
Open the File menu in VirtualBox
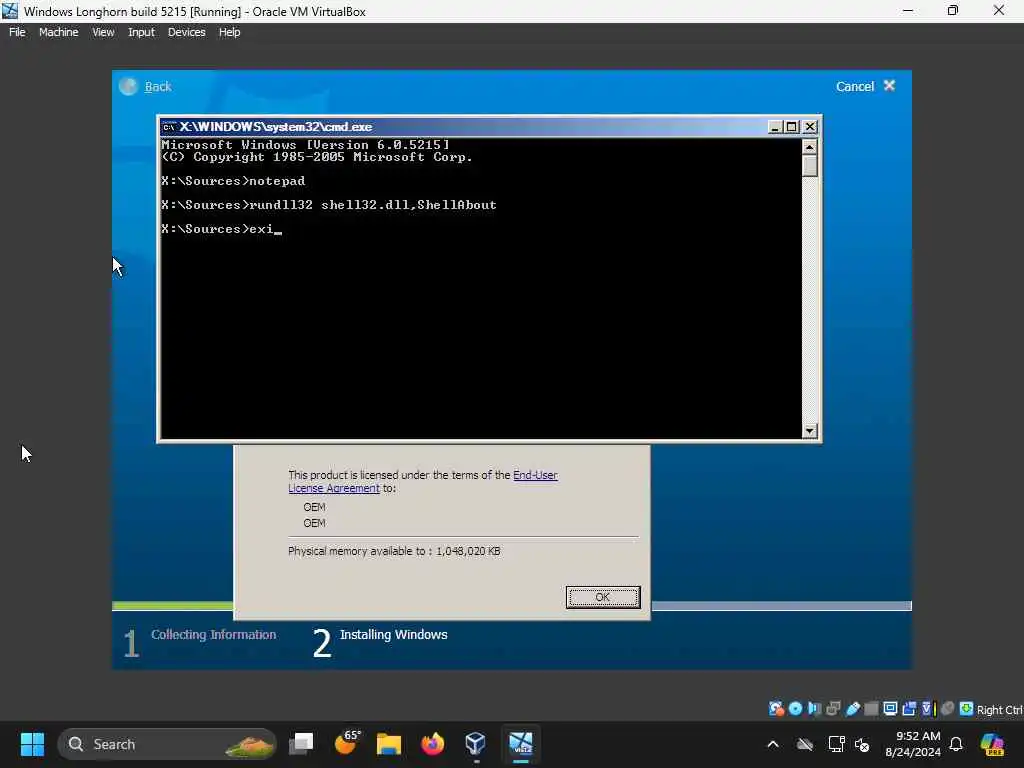coord(17,32)
